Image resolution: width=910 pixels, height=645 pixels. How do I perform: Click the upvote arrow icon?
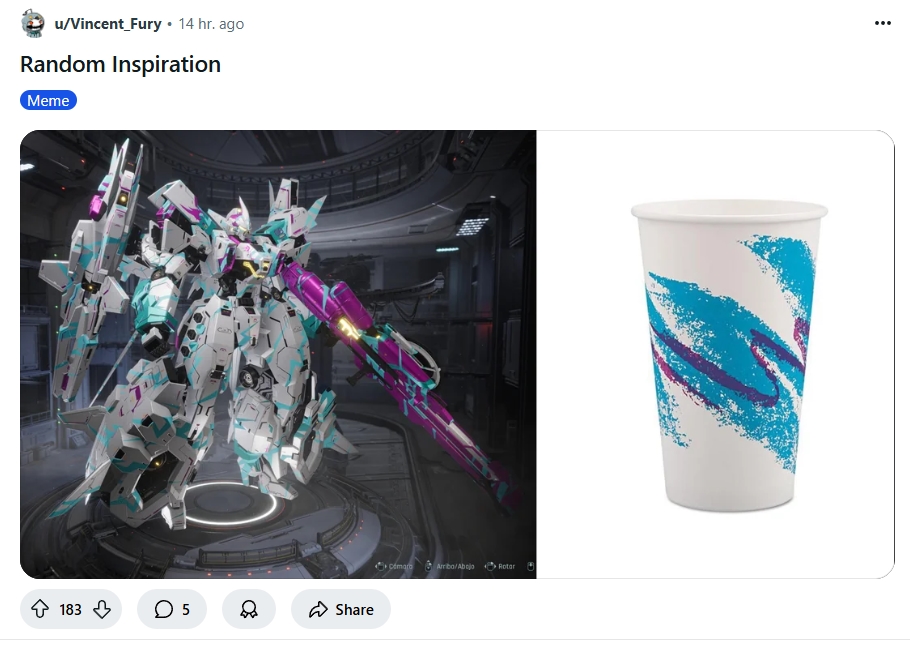coord(39,609)
